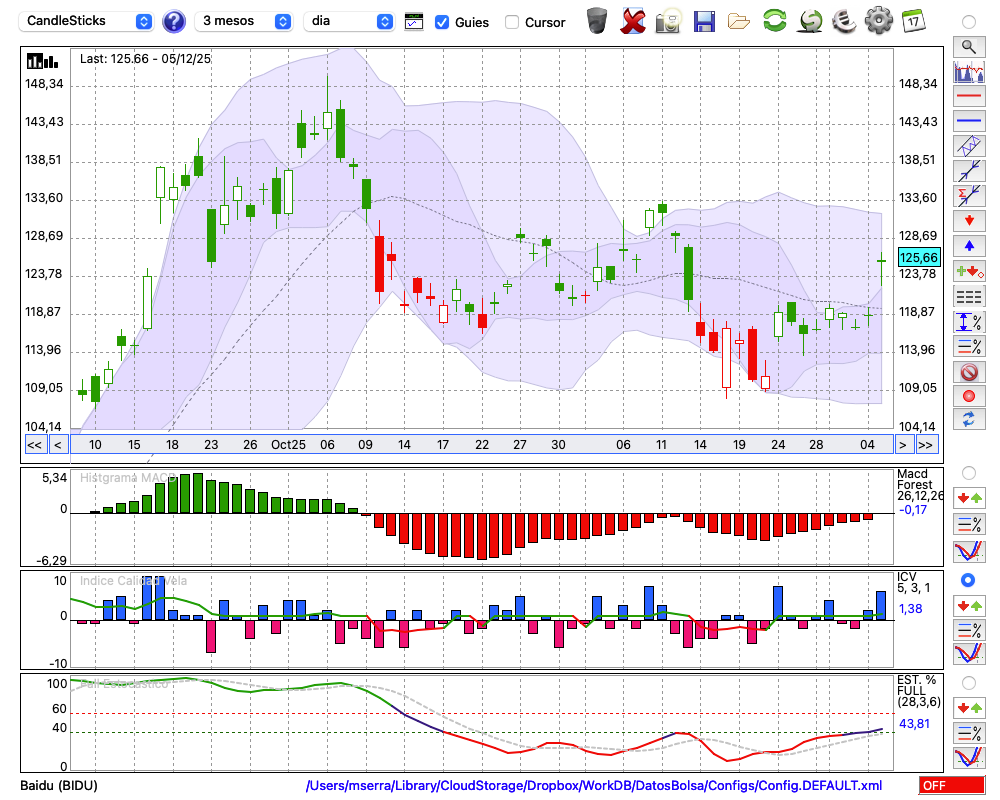Open the settings gear icon
Viewport: 1000px width, 800px height.
[x=878, y=21]
